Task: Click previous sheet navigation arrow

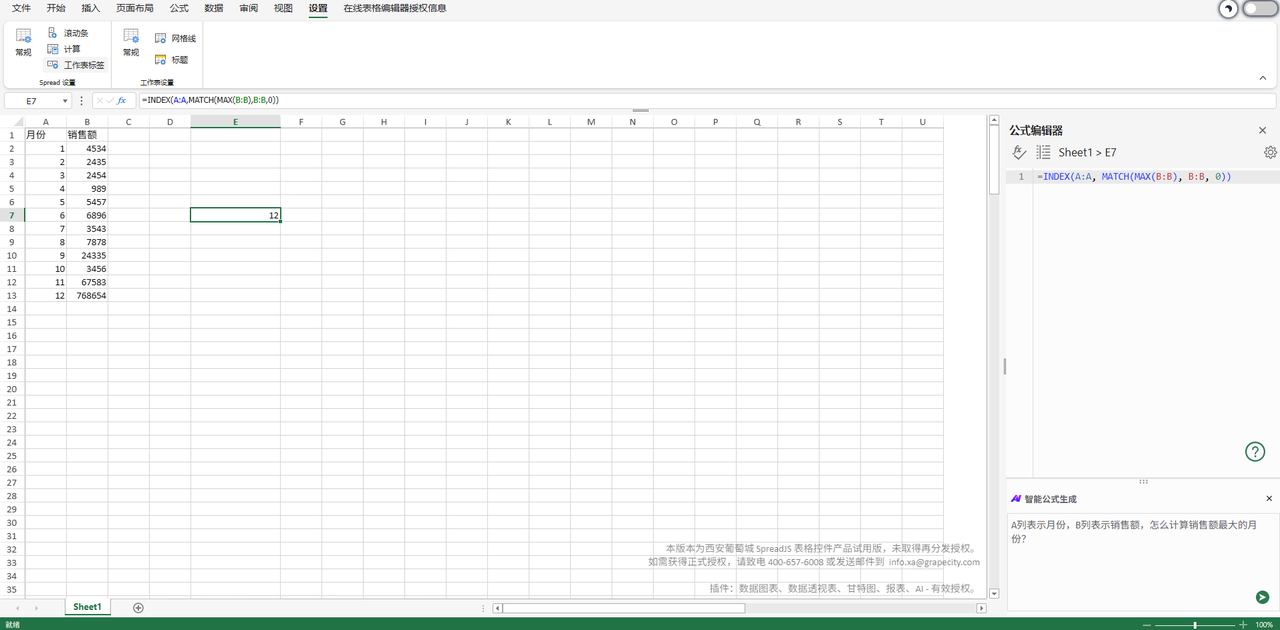Action: 17,608
